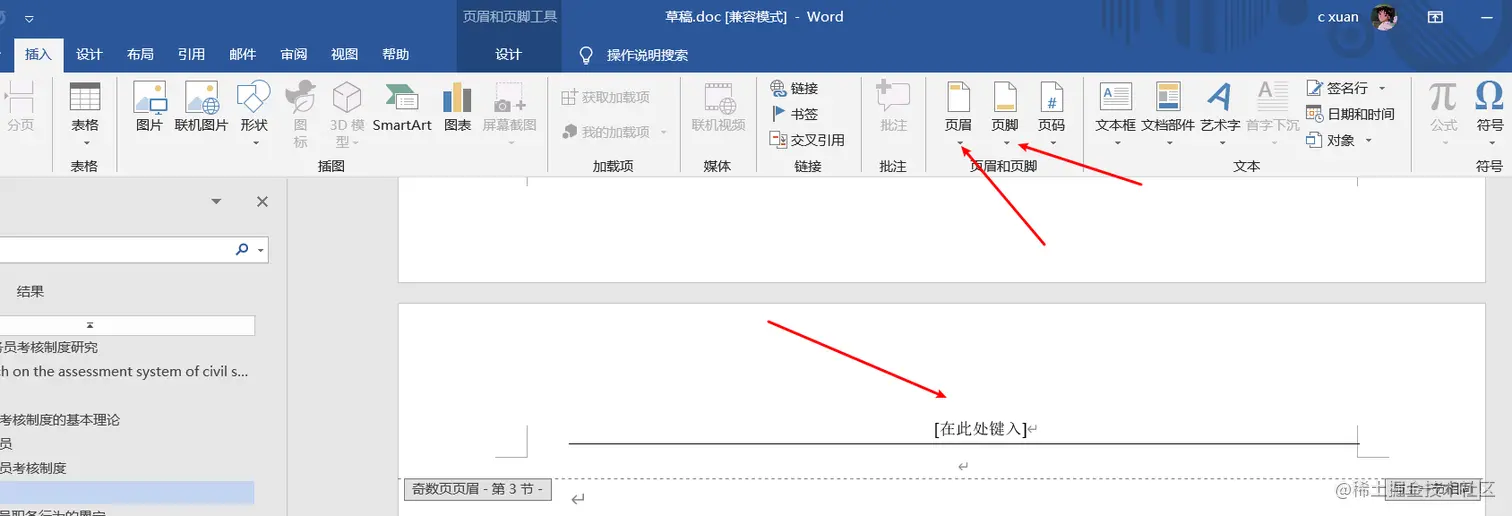Open the navigation pane options arrow
Viewport: 1512px width, 516px height.
pos(216,202)
